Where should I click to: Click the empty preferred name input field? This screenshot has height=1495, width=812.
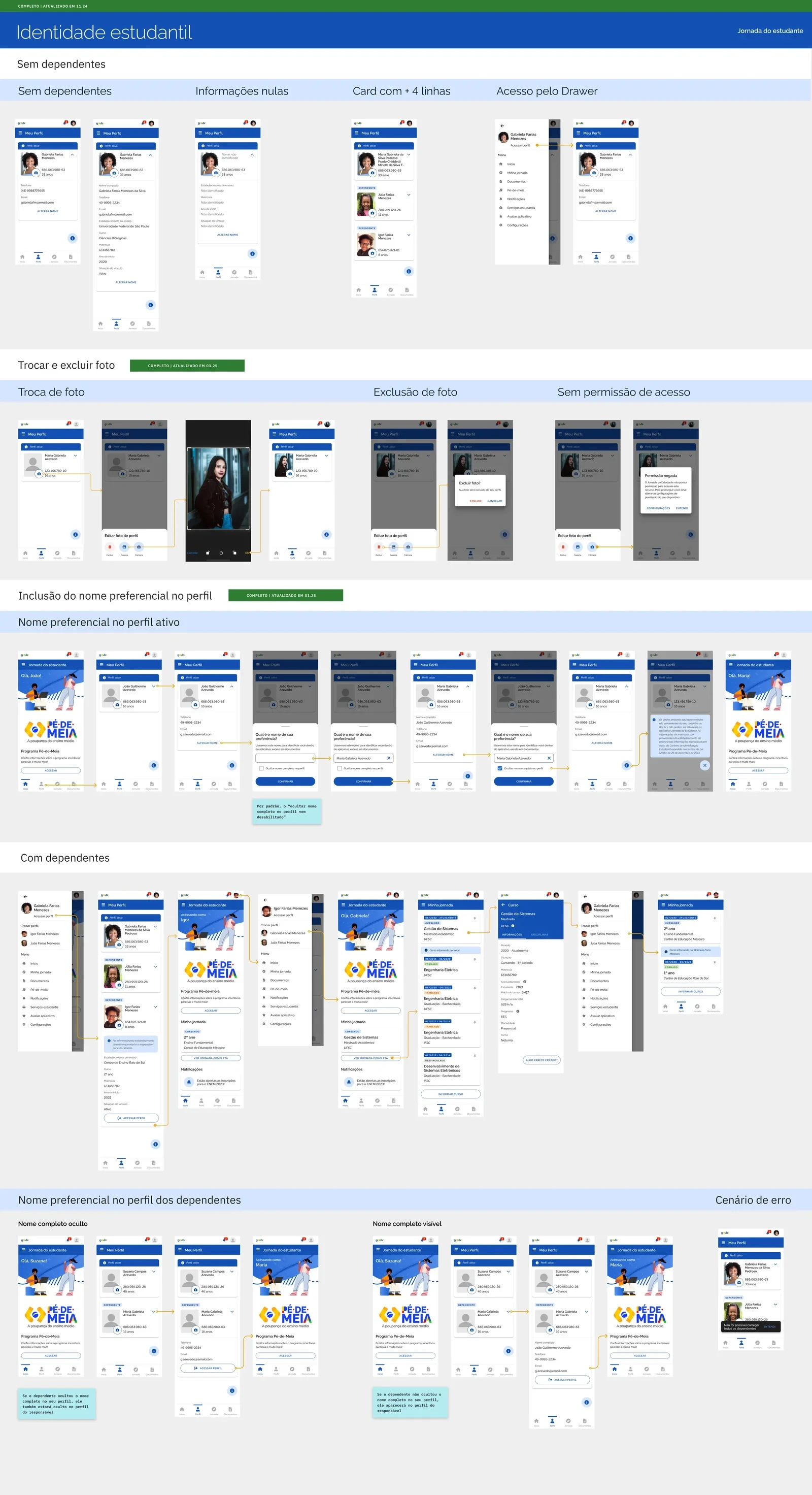click(285, 758)
